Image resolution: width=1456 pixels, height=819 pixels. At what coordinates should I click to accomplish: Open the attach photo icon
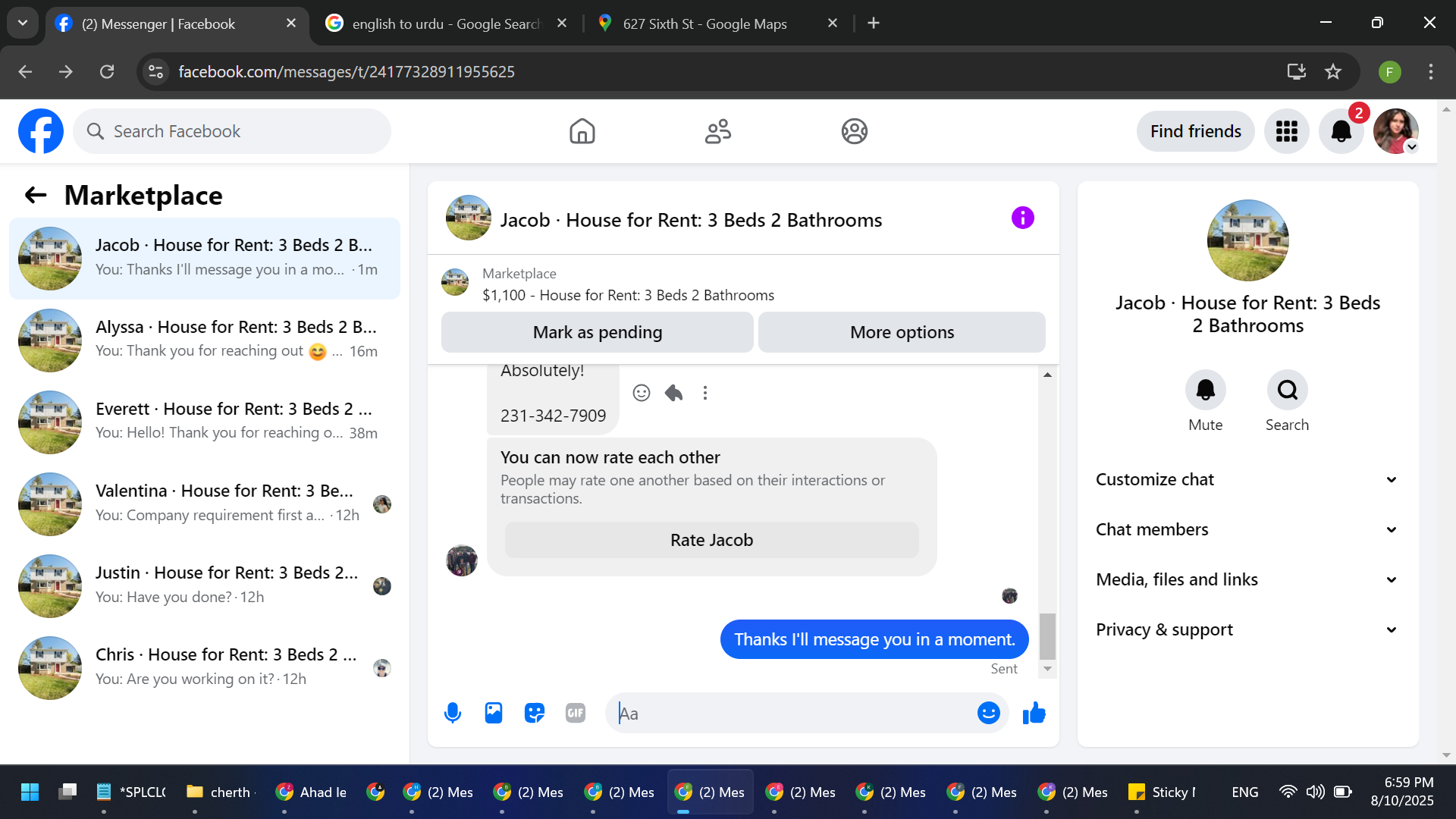[x=494, y=713]
